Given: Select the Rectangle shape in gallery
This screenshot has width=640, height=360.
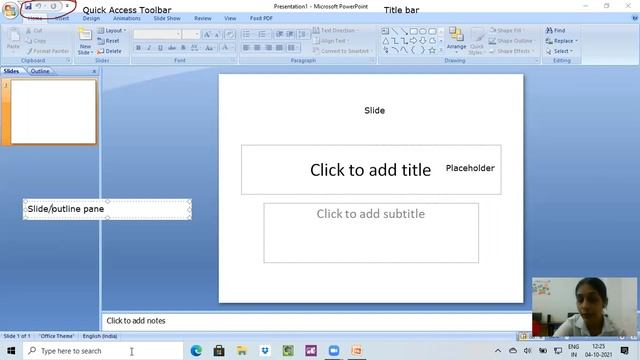Looking at the screenshot, I should pos(413,31).
